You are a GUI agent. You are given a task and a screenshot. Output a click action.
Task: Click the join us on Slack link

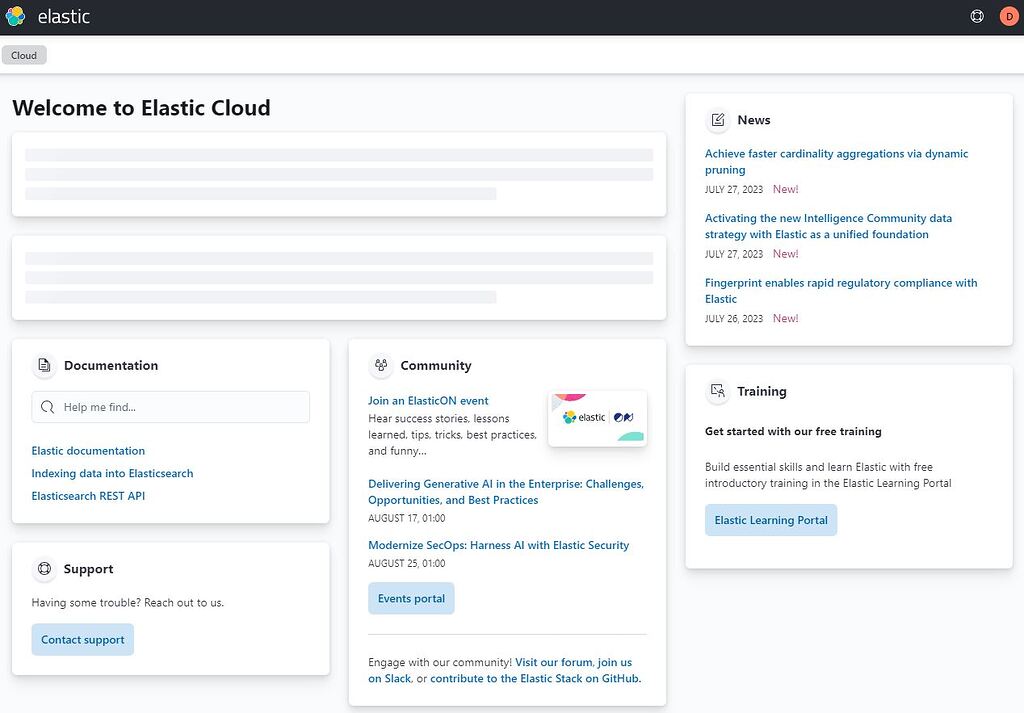coord(612,662)
